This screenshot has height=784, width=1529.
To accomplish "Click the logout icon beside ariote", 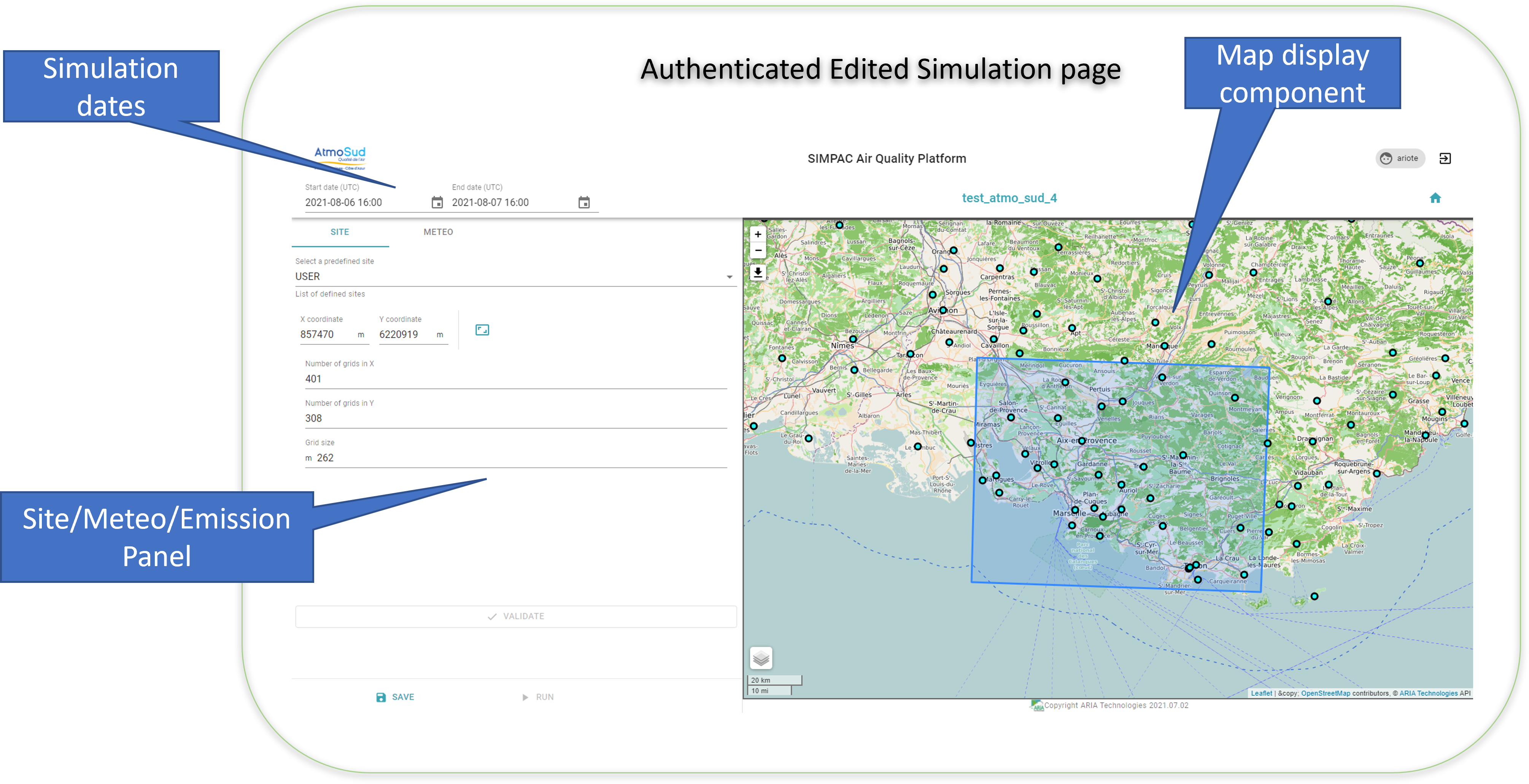I will (x=1445, y=159).
